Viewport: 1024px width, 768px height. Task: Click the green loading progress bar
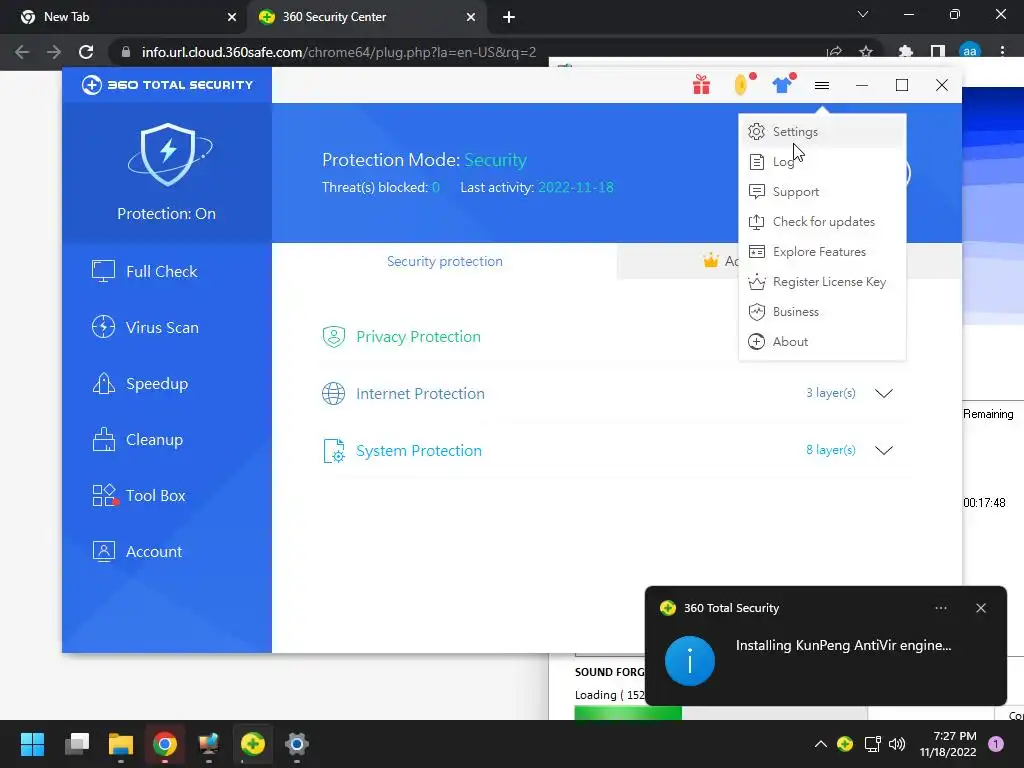point(628,713)
